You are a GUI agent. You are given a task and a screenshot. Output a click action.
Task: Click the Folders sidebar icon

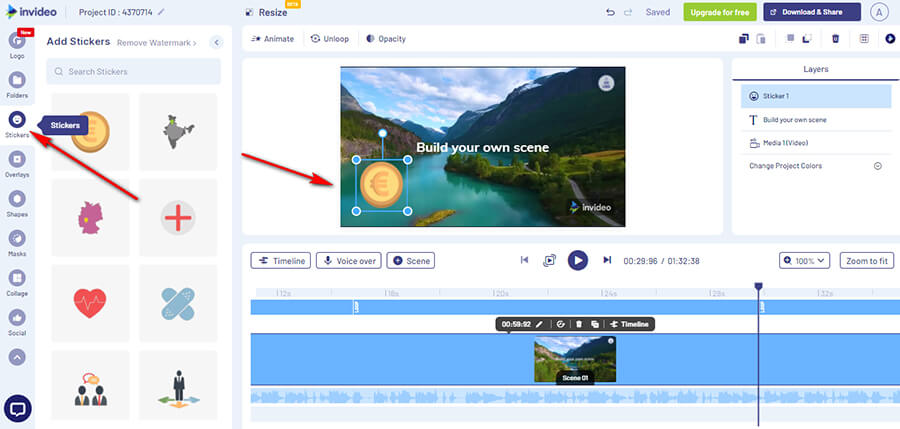(16, 80)
